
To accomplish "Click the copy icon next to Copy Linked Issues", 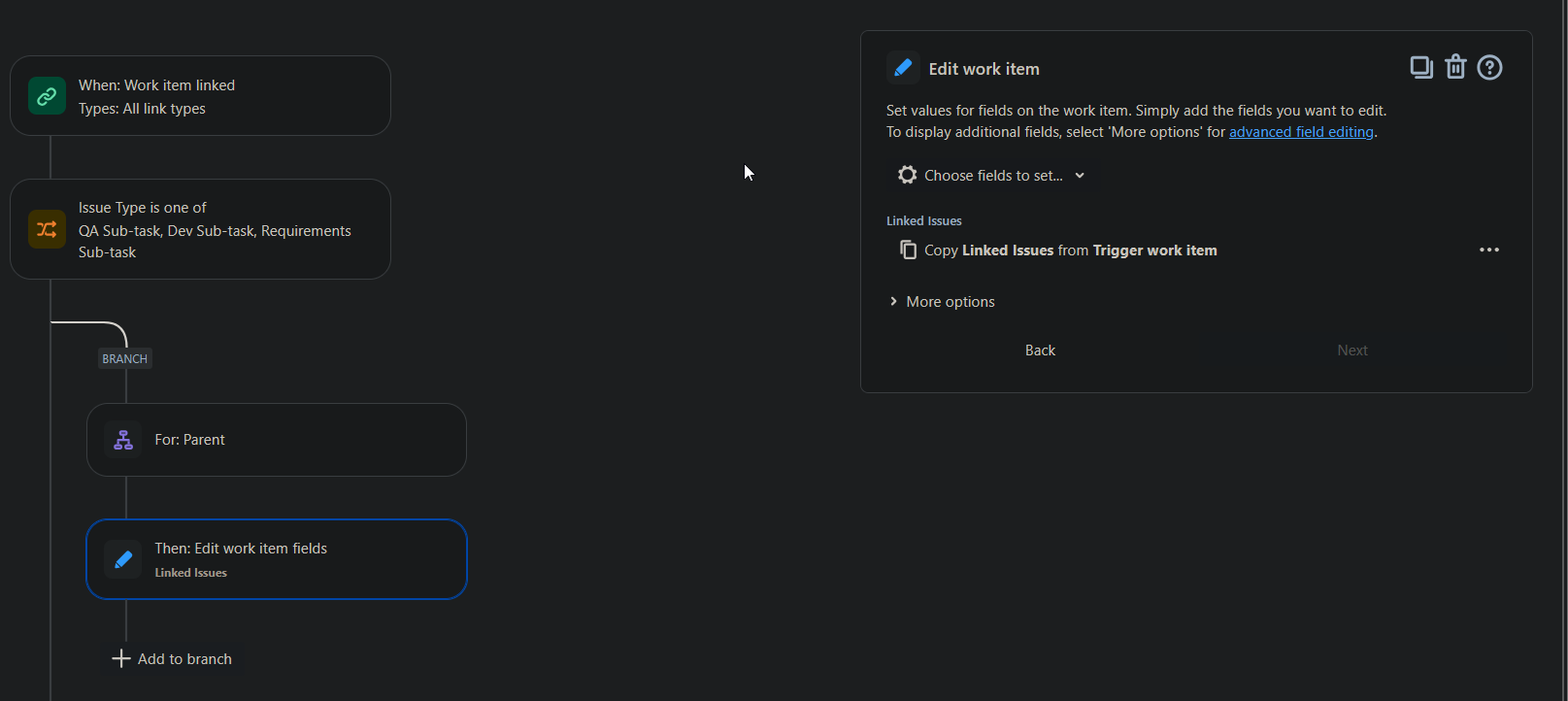I will coord(908,250).
